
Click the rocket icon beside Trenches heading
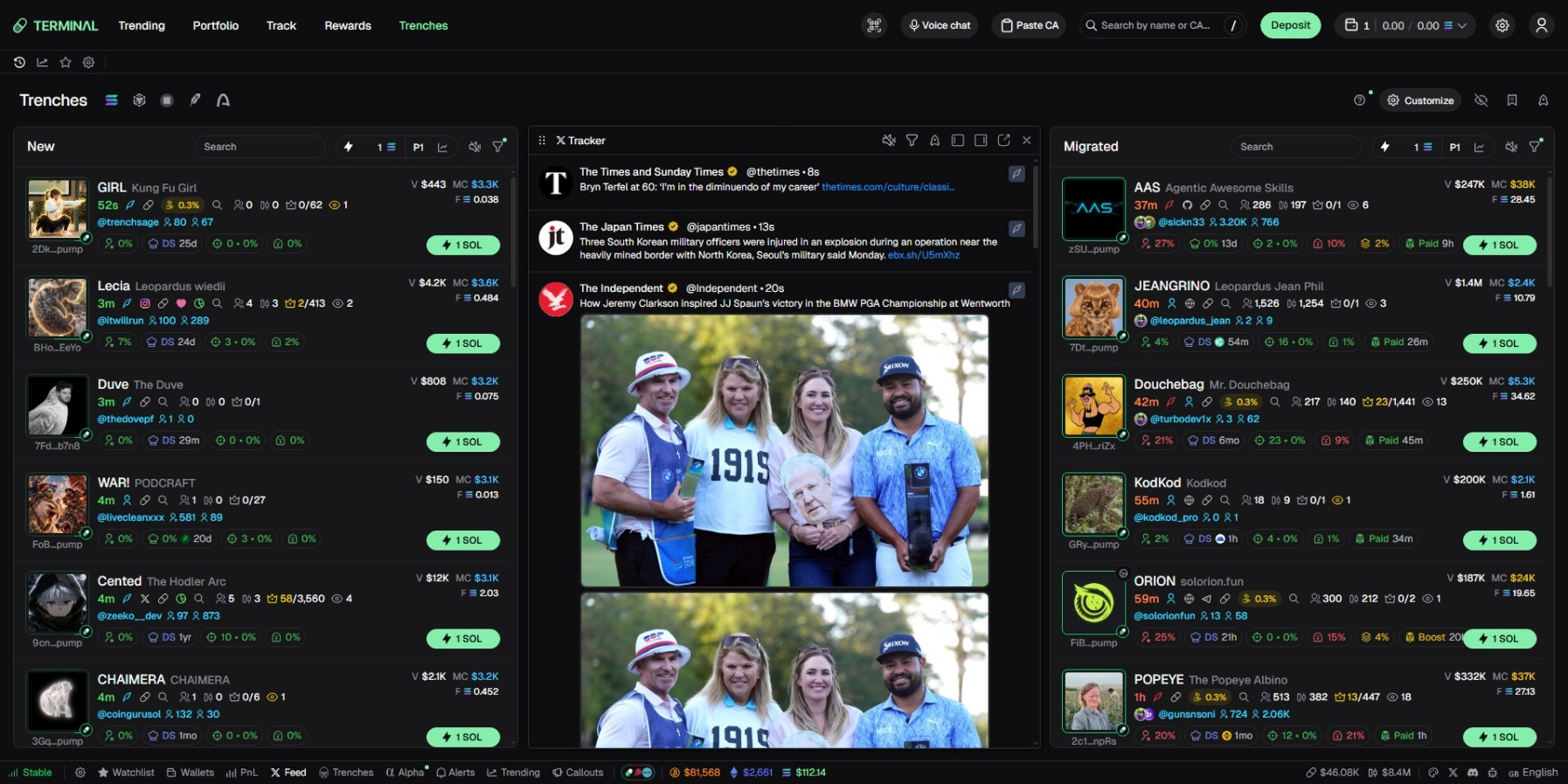[195, 101]
